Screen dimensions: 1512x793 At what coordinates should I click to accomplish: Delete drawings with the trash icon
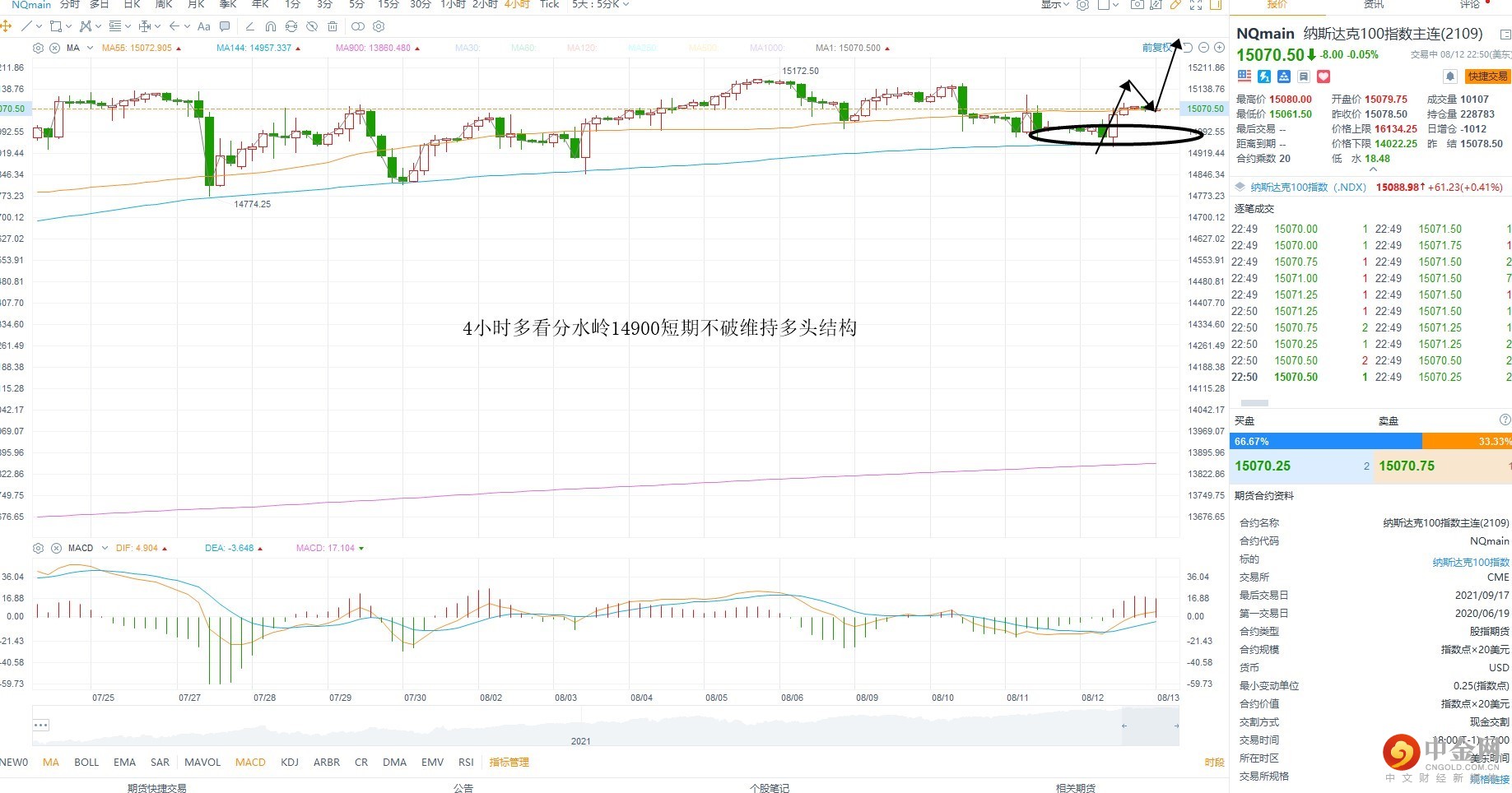point(333,26)
